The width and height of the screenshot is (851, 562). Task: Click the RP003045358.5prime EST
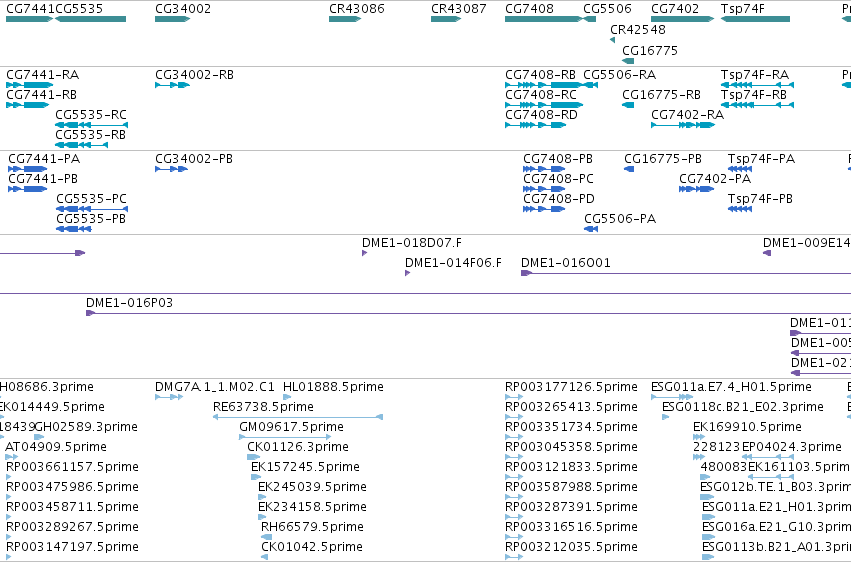coord(514,457)
